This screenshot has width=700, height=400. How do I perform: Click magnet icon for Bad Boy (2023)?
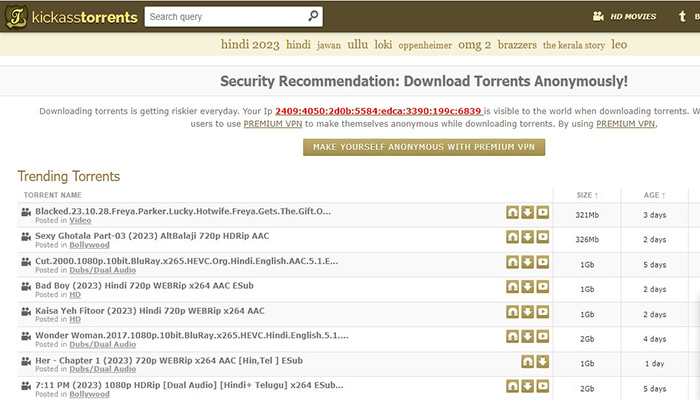512,287
